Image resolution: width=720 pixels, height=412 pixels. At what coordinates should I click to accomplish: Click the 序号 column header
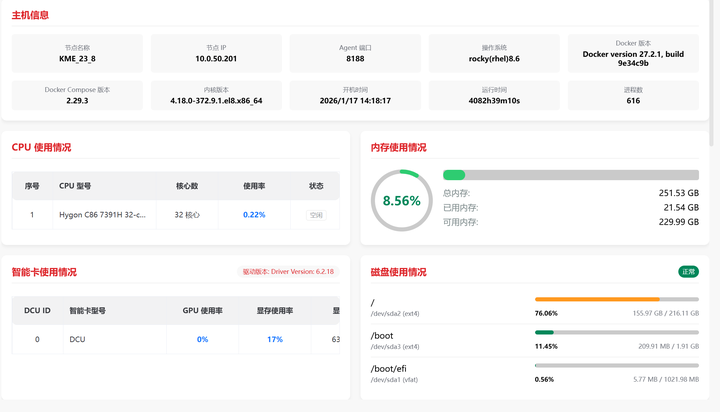tap(32, 186)
